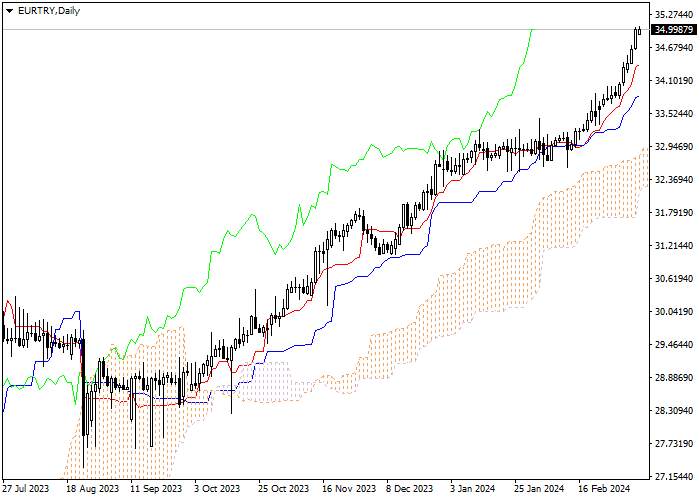Click the 29.46440 price axis label
This screenshot has height=500, width=700.
point(674,345)
